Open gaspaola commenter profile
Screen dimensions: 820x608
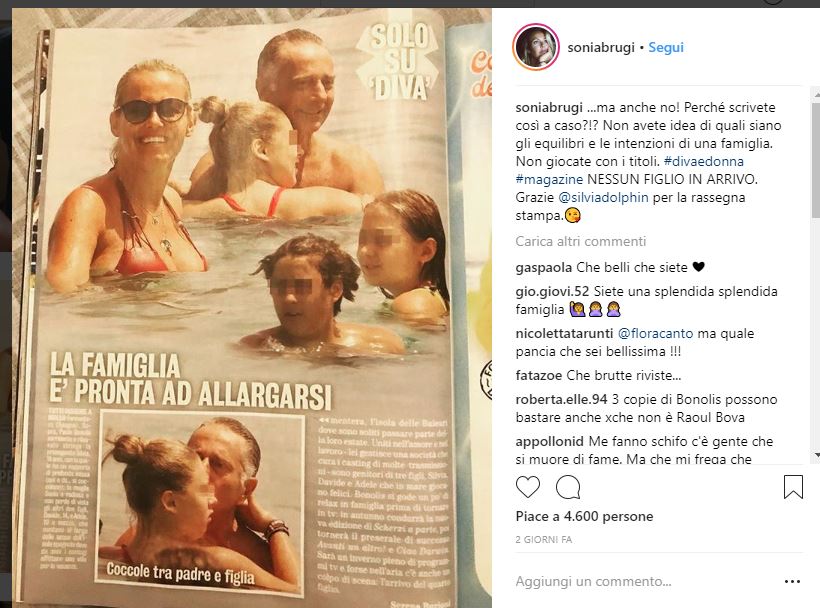[x=543, y=268]
